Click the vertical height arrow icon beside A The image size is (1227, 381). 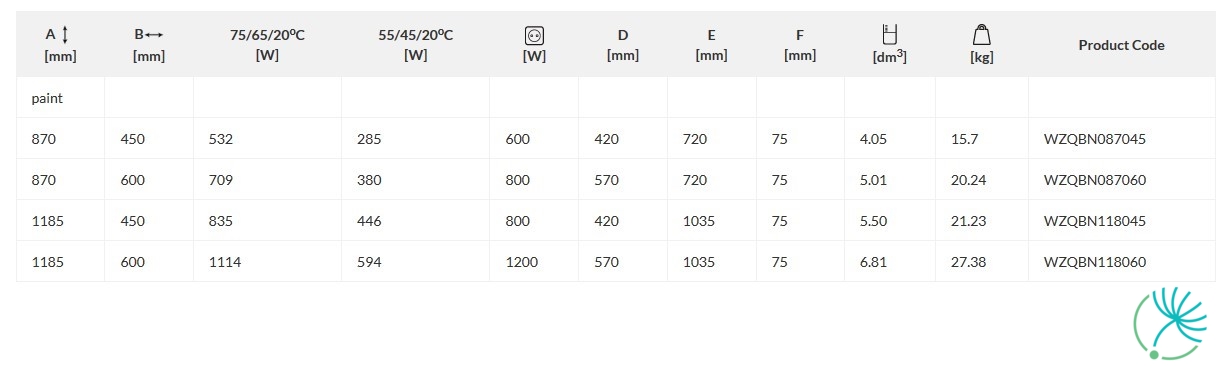[65, 35]
